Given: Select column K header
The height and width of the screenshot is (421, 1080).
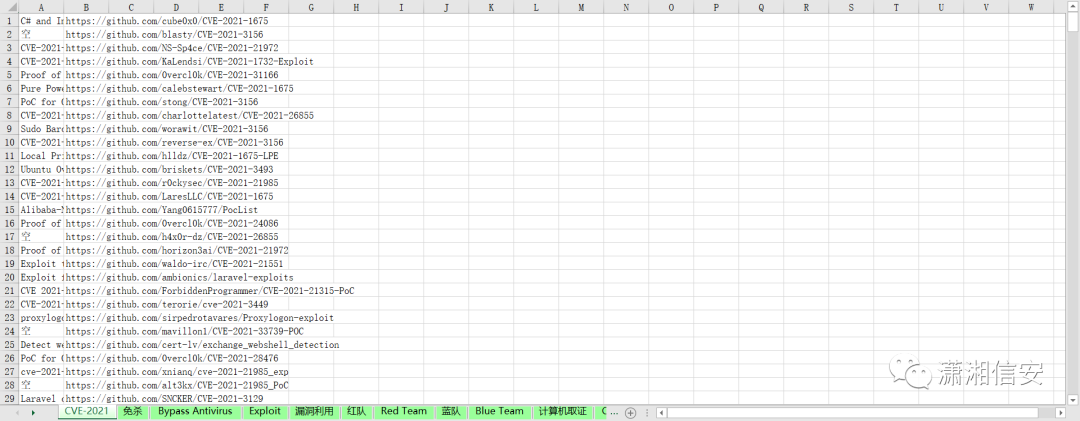Looking at the screenshot, I should [491, 7].
